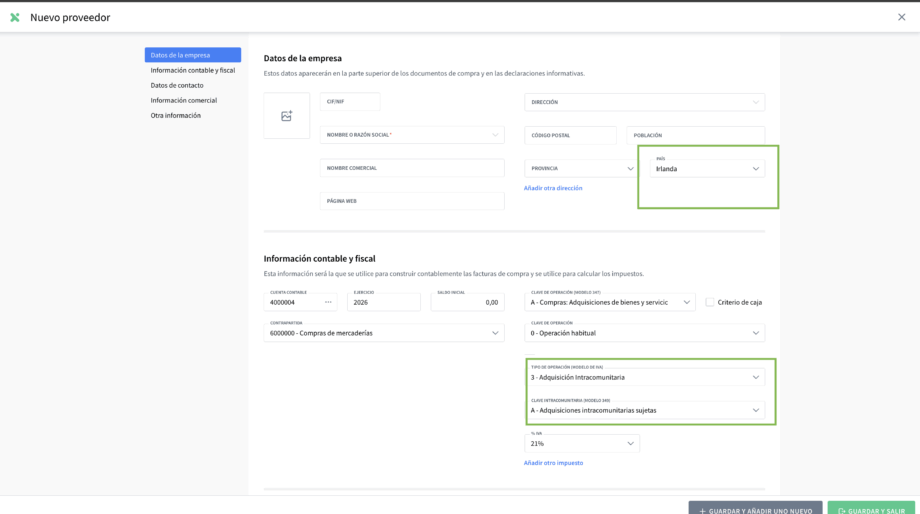Go to Información contable y fiscal section
The image size is (920, 514).
coord(192,70)
